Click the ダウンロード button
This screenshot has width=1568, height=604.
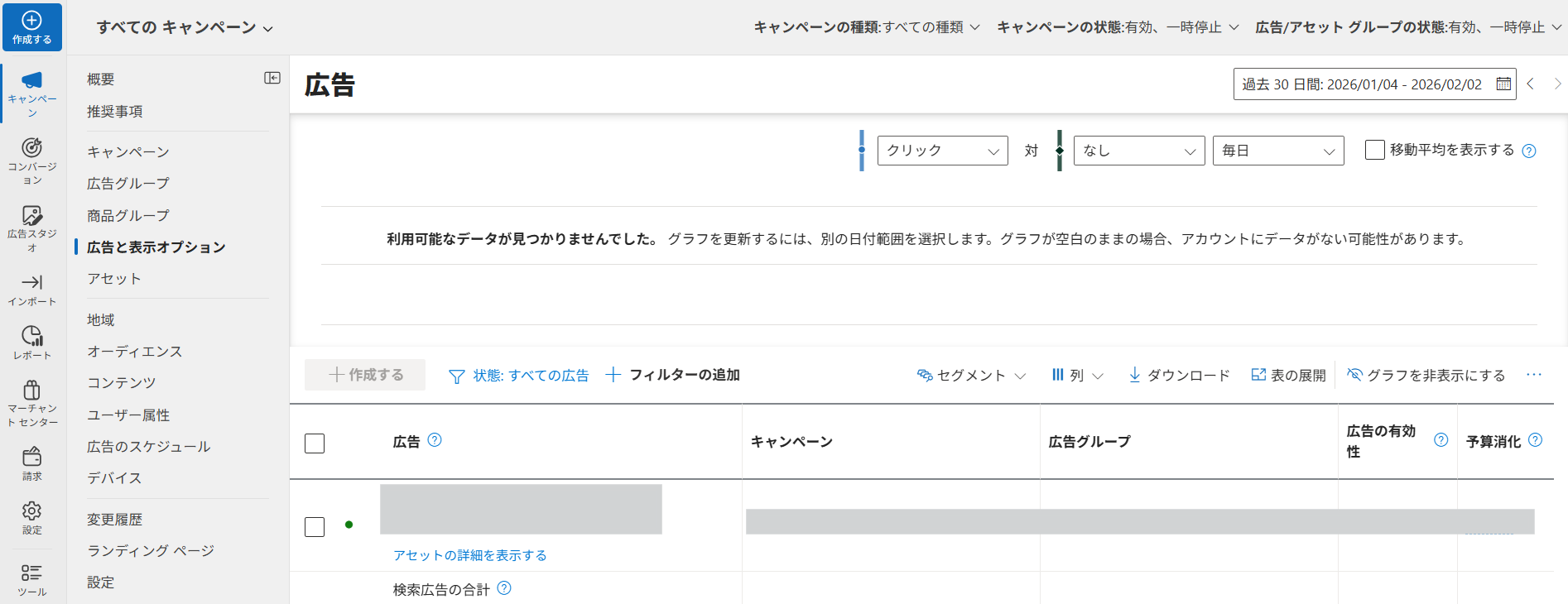tap(1179, 376)
